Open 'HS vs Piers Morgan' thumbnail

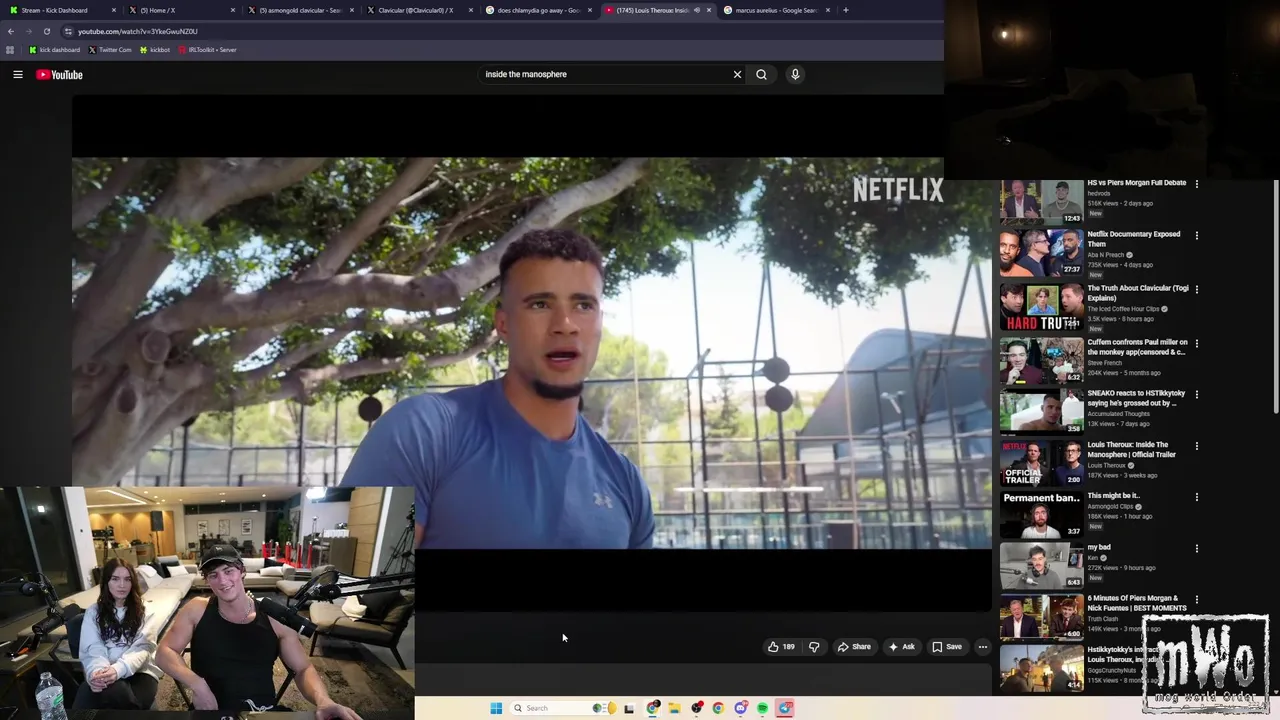point(1041,202)
